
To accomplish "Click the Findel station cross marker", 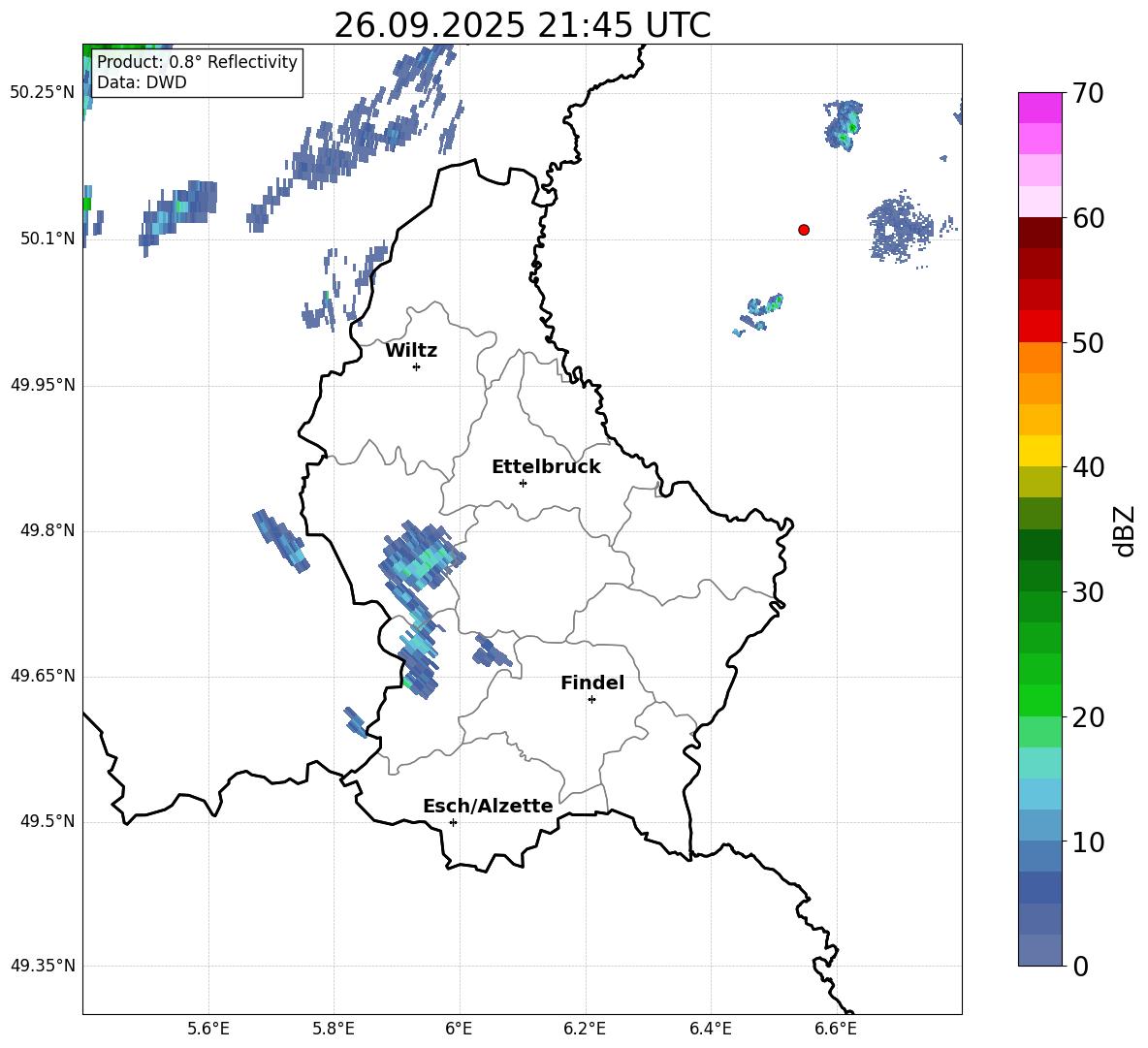I will pyautogui.click(x=591, y=700).
